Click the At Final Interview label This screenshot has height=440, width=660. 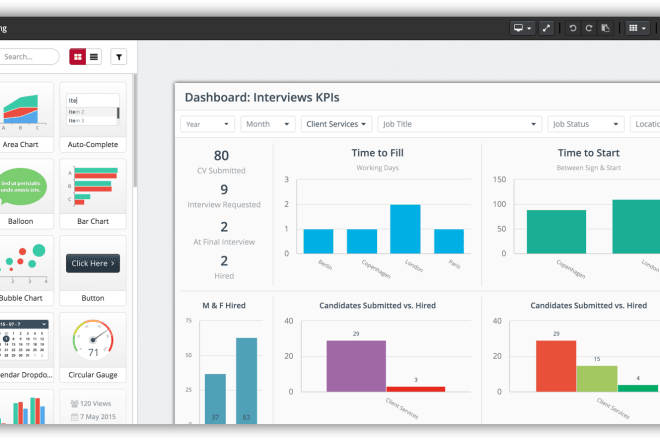pyautogui.click(x=224, y=242)
